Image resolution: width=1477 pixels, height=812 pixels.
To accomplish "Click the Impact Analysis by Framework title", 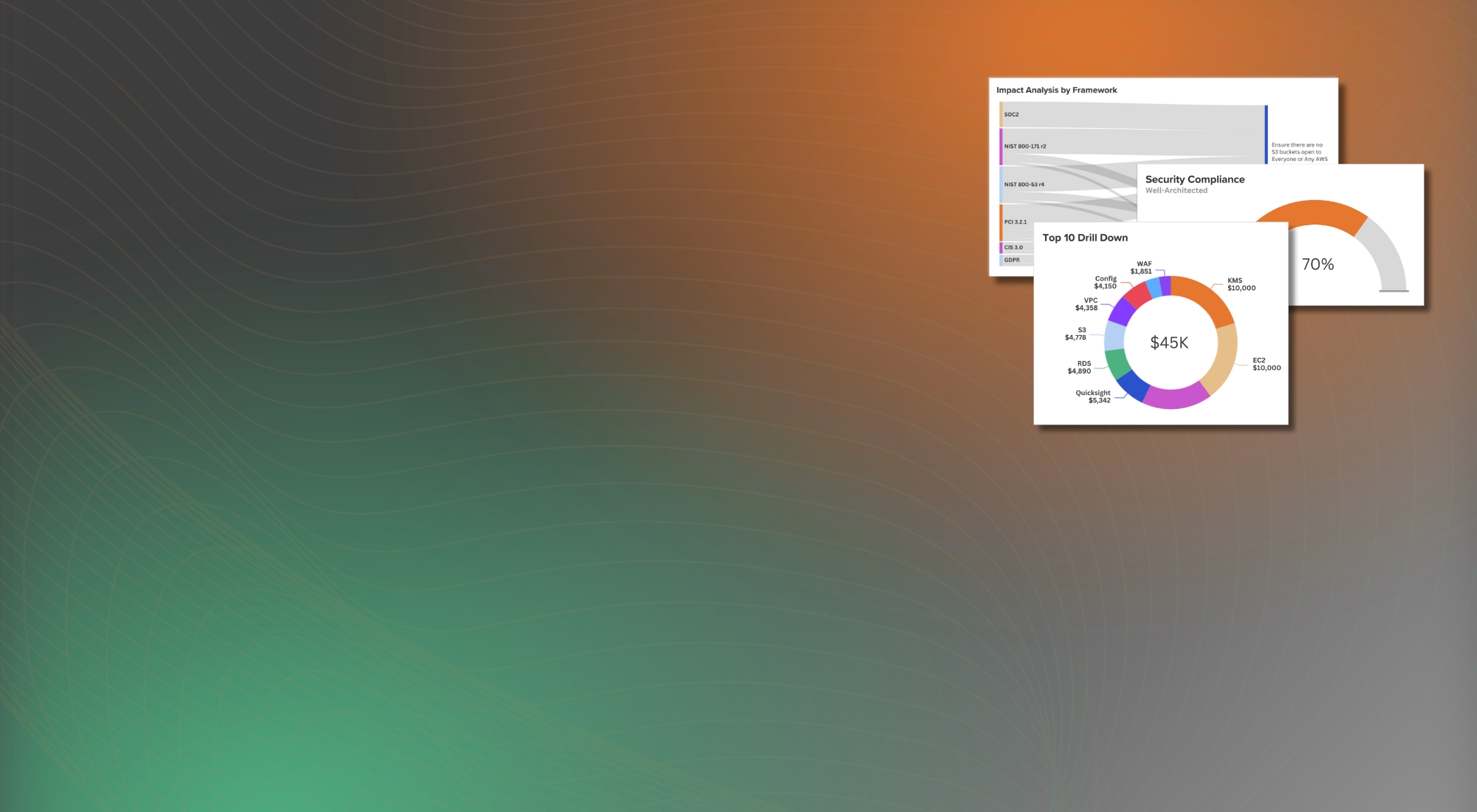I will (x=1056, y=89).
